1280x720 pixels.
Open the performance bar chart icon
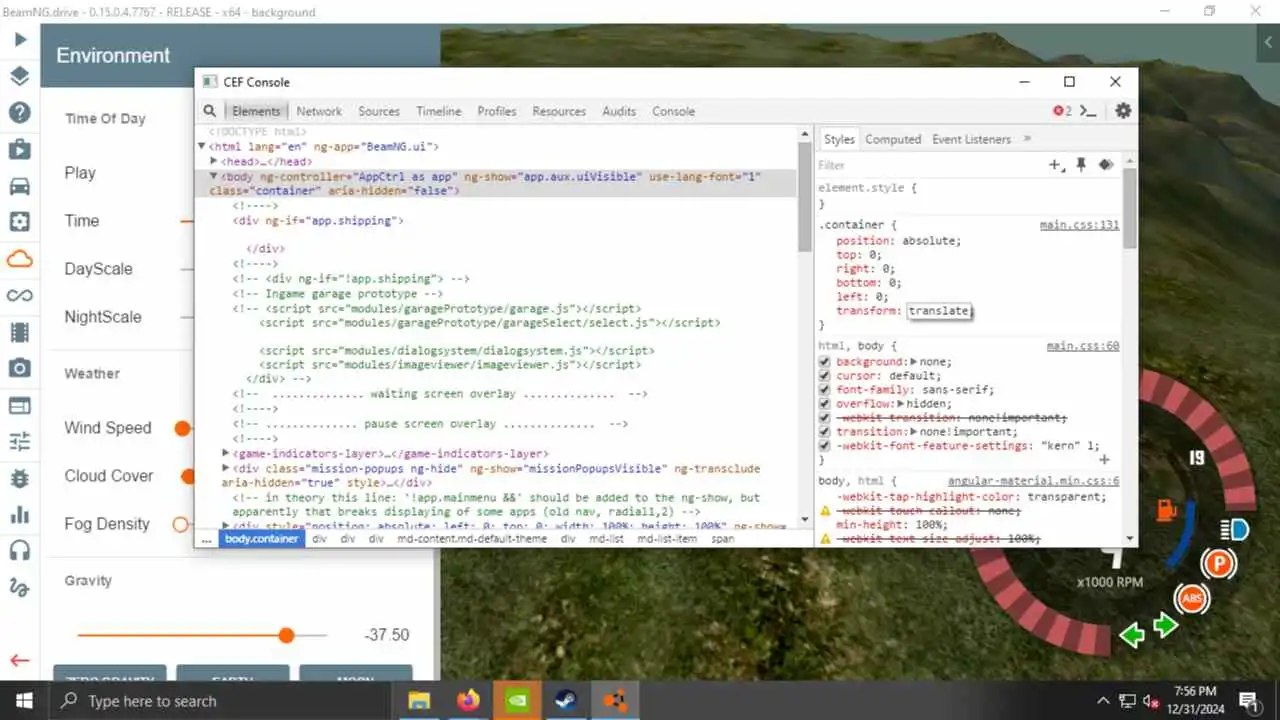point(19,514)
